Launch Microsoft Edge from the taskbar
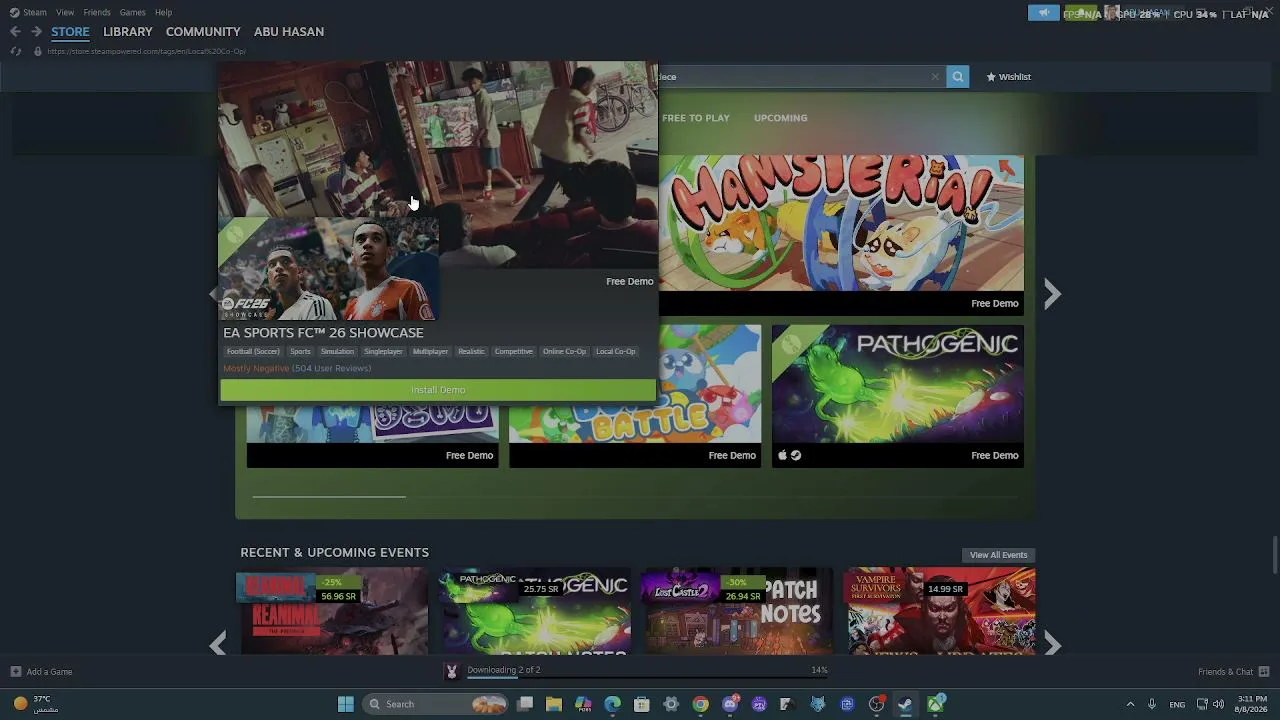 (x=613, y=704)
